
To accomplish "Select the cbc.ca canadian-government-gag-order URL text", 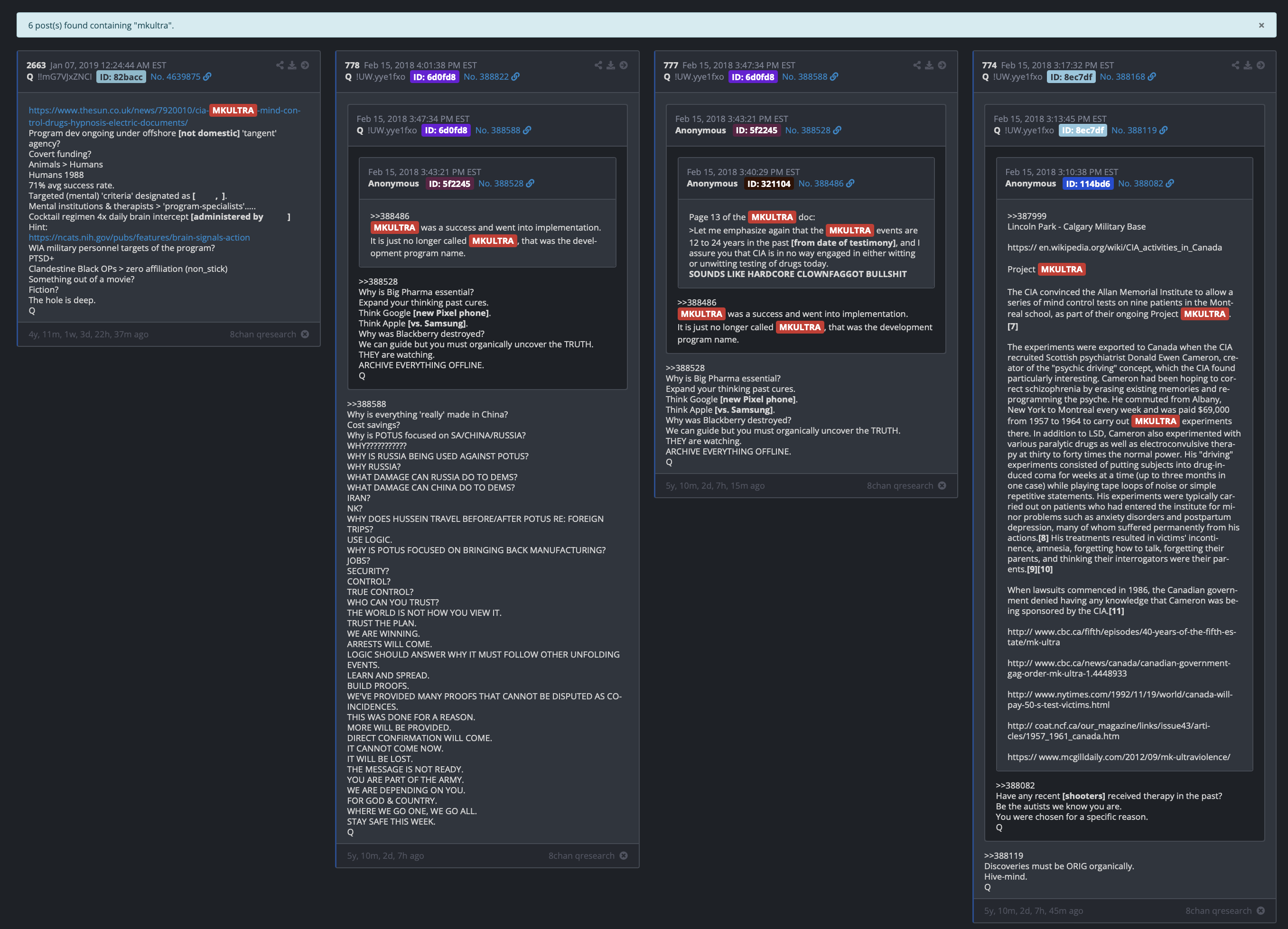I will point(1119,669).
